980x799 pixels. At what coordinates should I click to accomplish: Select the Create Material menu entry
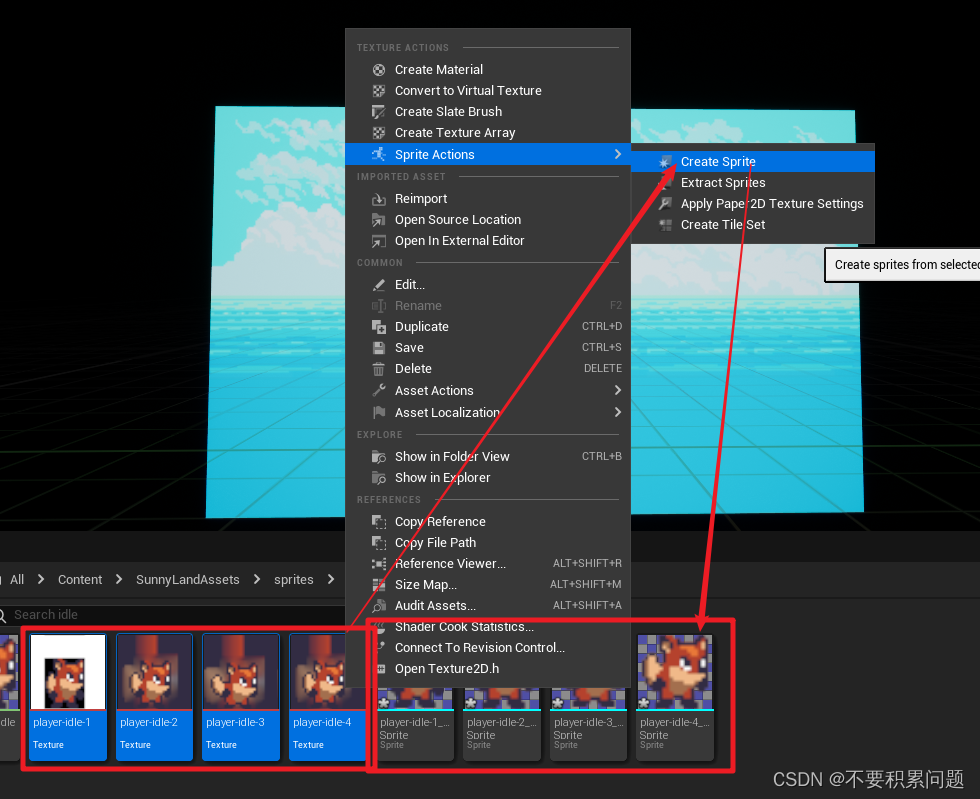(x=488, y=70)
